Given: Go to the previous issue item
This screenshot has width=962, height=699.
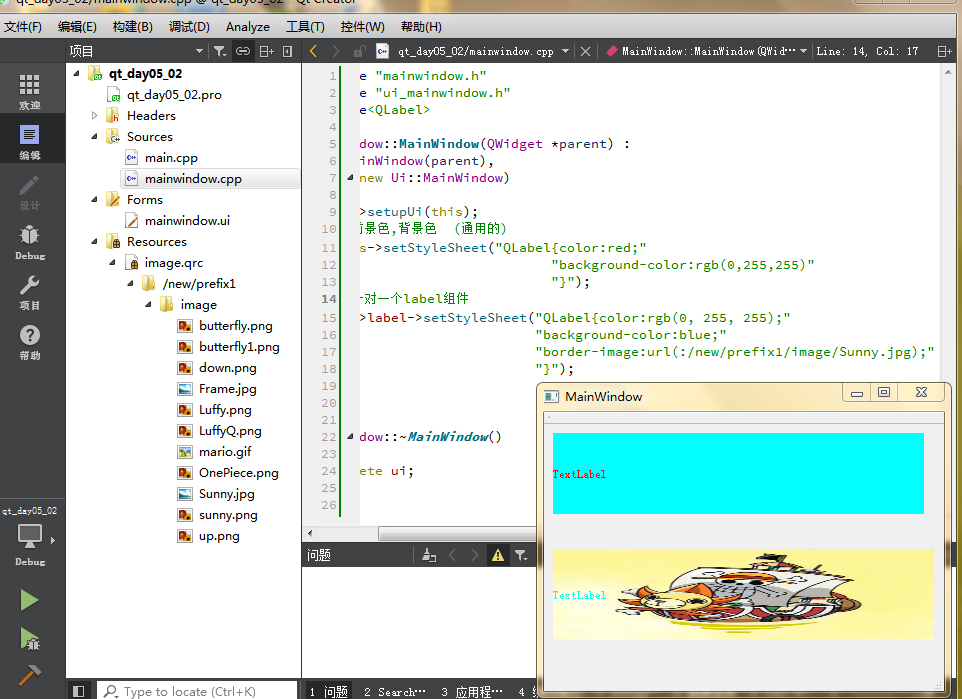Looking at the screenshot, I should (x=452, y=555).
